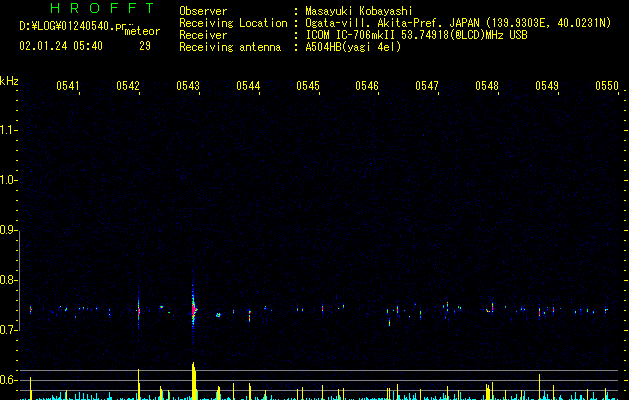Click the strong meteor echo at 0543
Screen dimensions: 629x400
point(194,310)
